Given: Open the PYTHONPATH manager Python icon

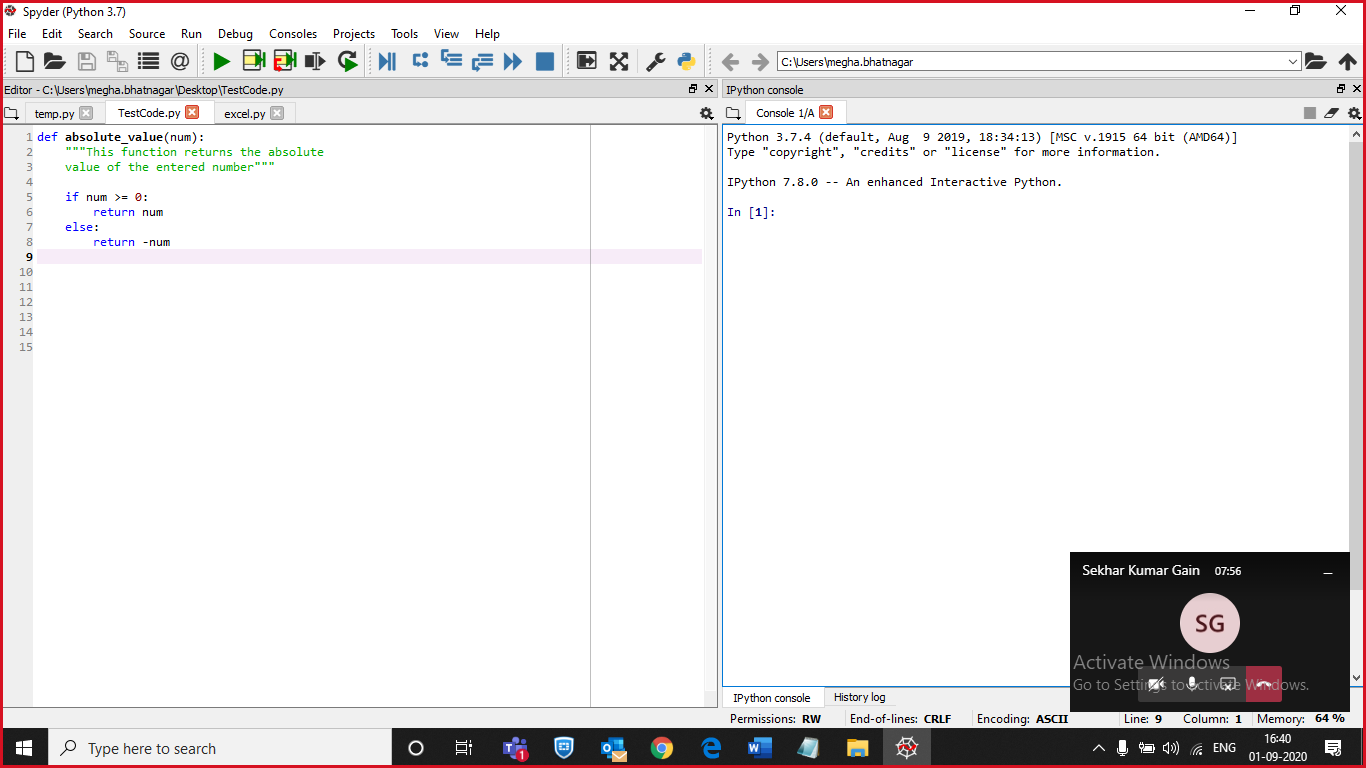Looking at the screenshot, I should tap(686, 62).
